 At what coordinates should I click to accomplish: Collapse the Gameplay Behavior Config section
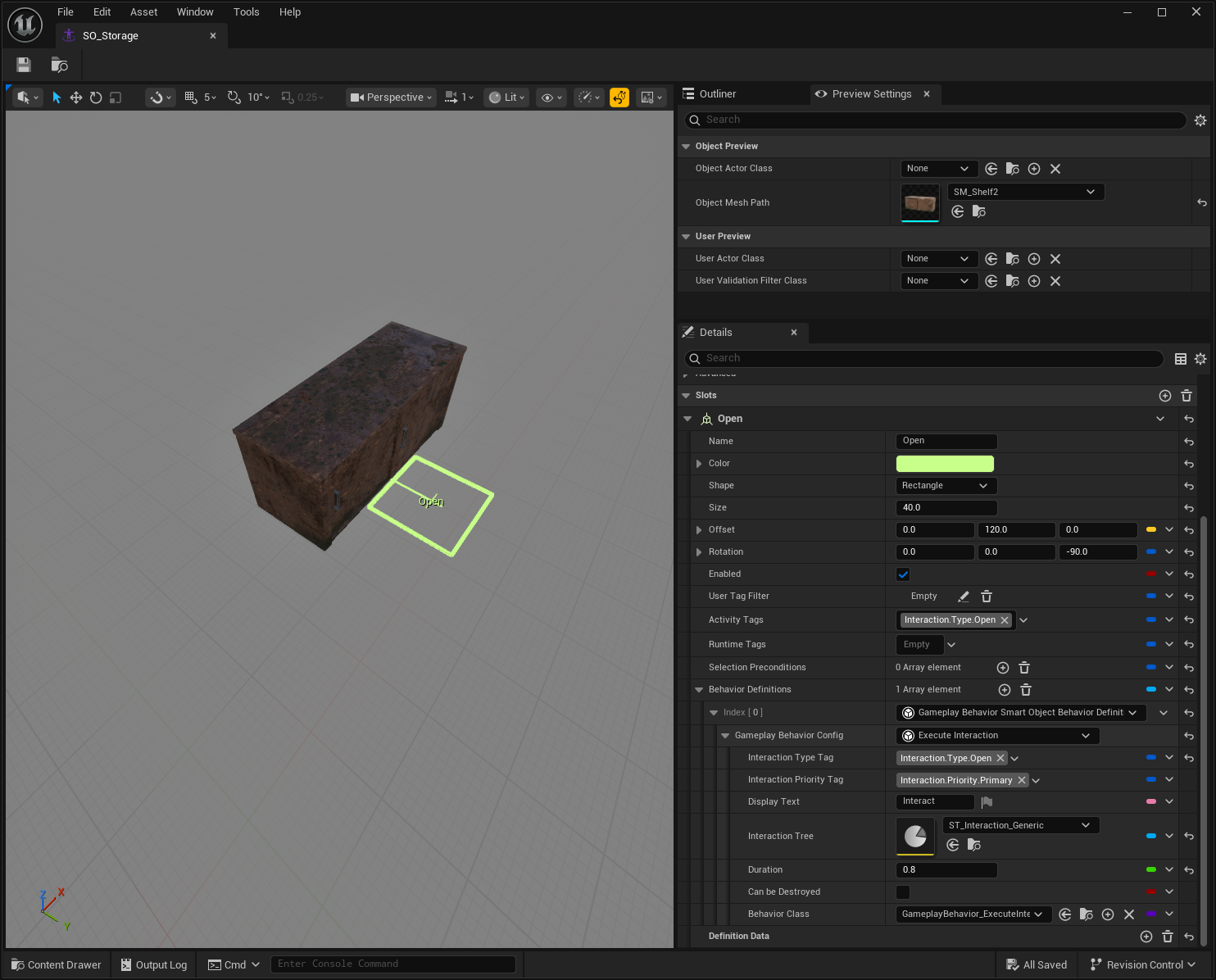pyautogui.click(x=724, y=735)
